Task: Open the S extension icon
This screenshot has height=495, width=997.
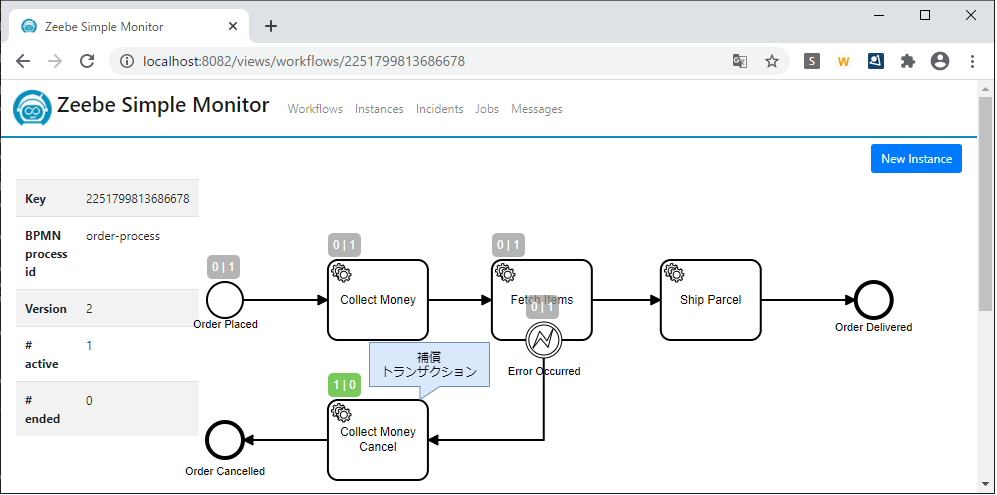Action: click(812, 61)
